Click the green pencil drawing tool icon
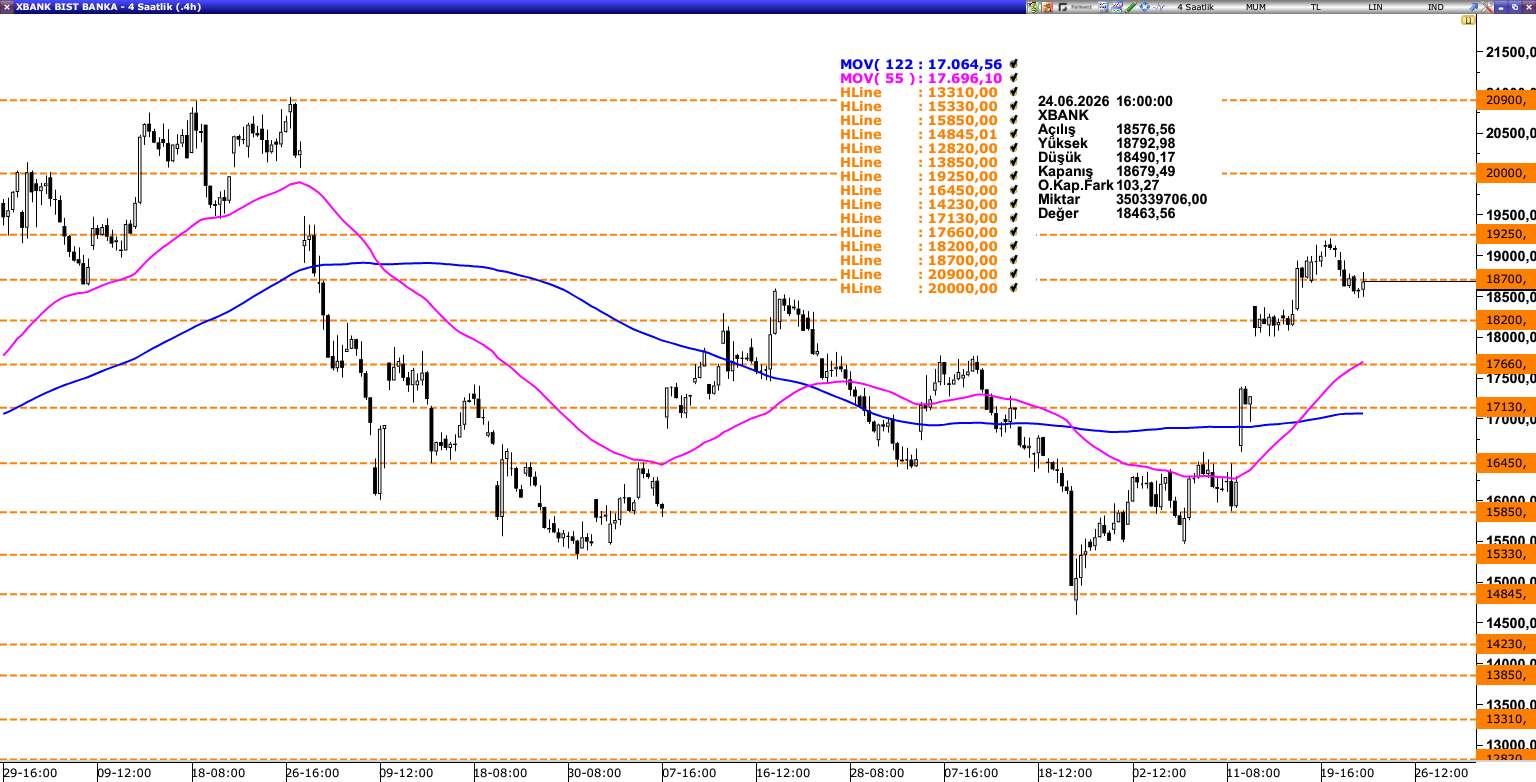The height and width of the screenshot is (782, 1536). click(x=1130, y=7)
